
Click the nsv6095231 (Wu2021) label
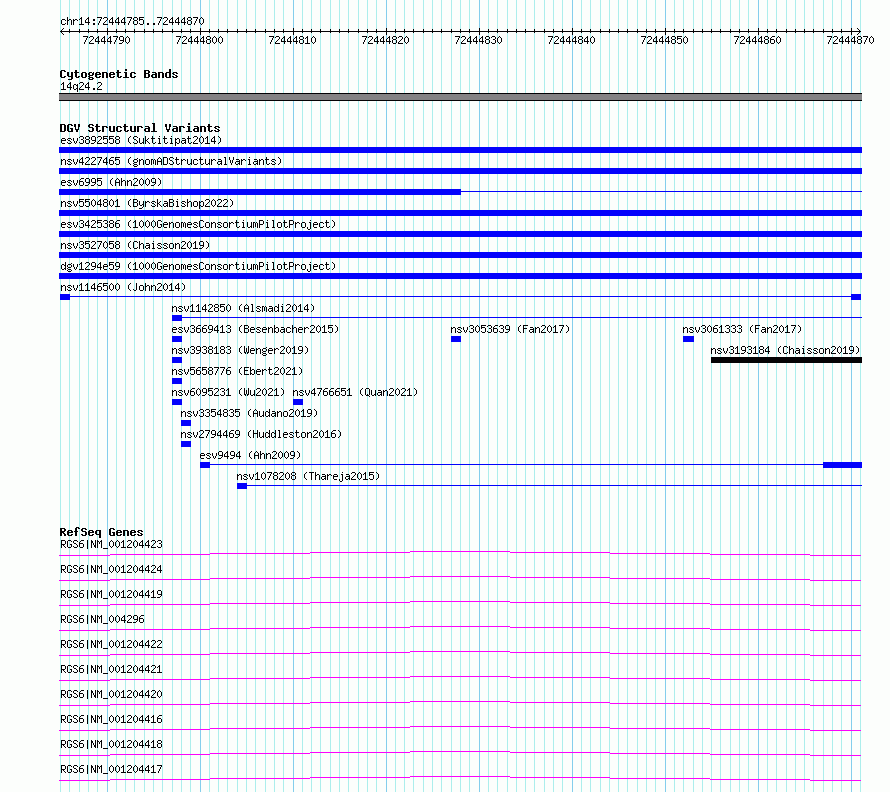click(228, 392)
